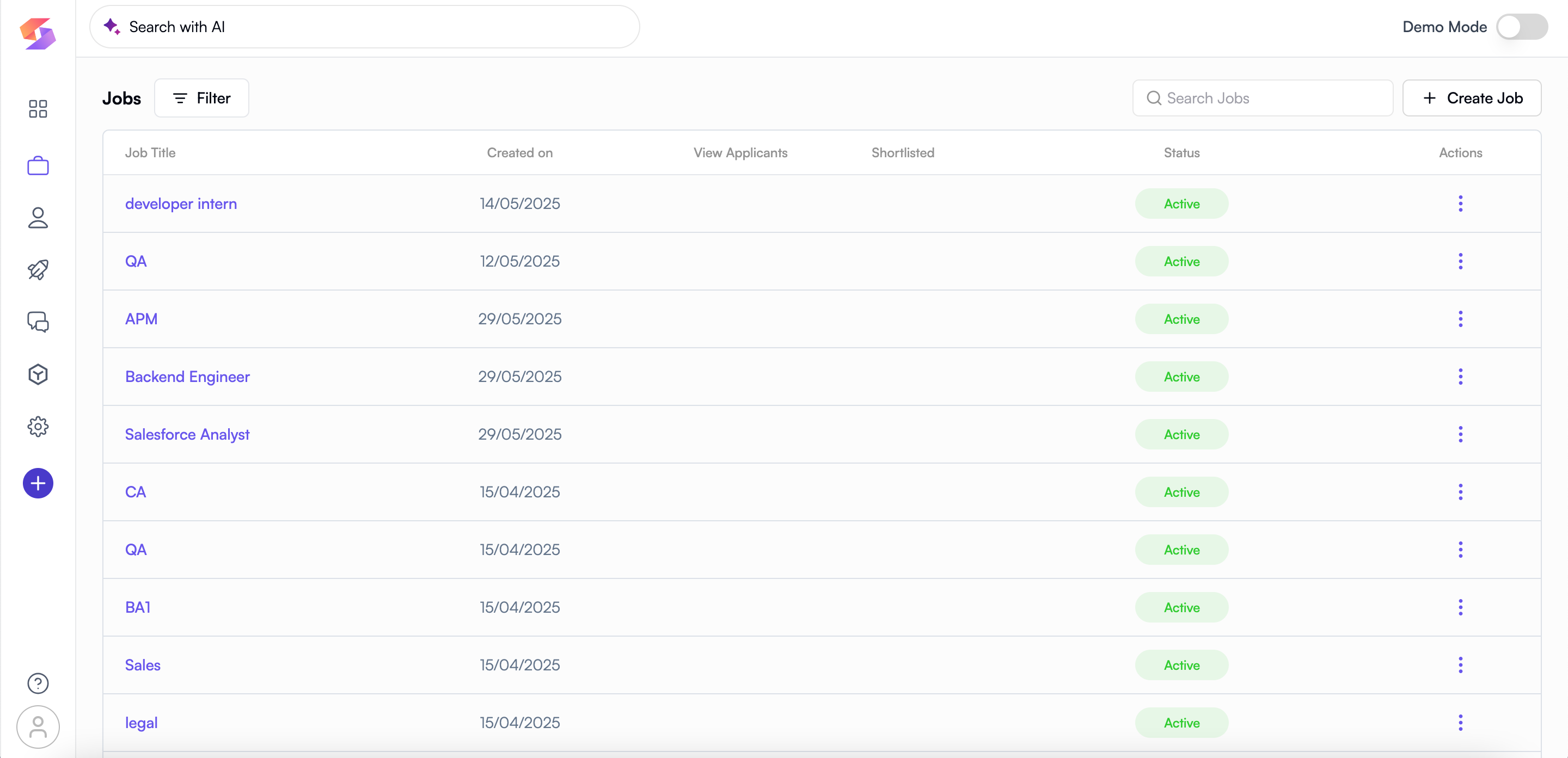Viewport: 1568px width, 758px height.
Task: Click the user profile avatar at bottom left
Action: tap(38, 726)
